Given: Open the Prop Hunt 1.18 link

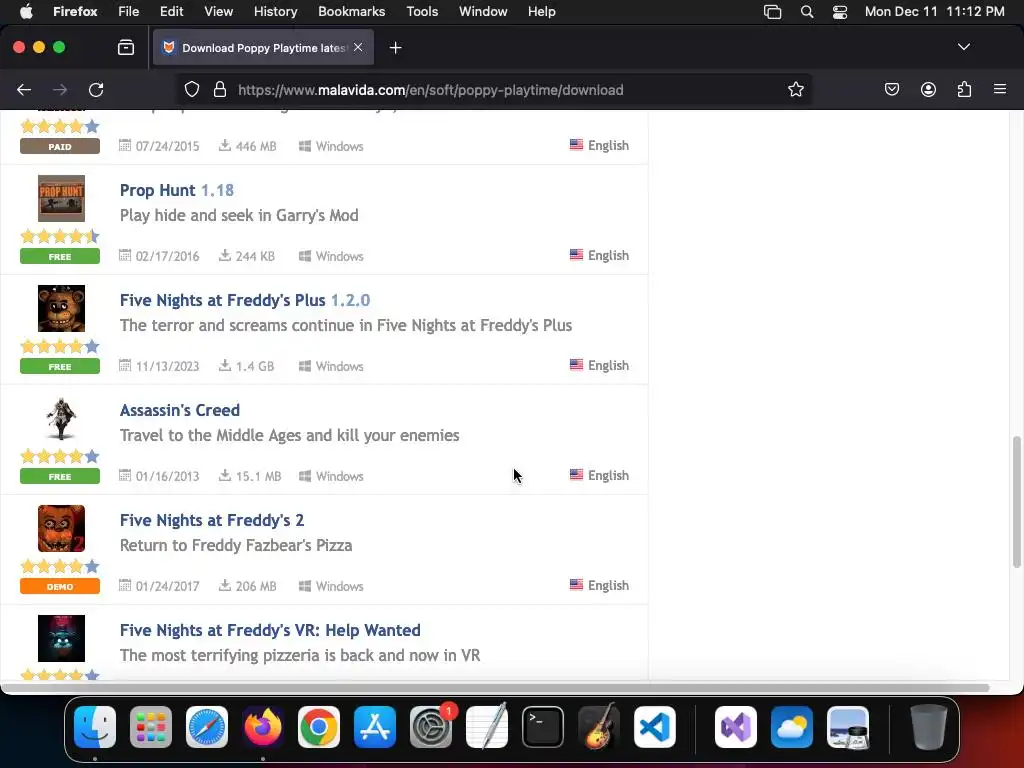Looking at the screenshot, I should point(176,190).
